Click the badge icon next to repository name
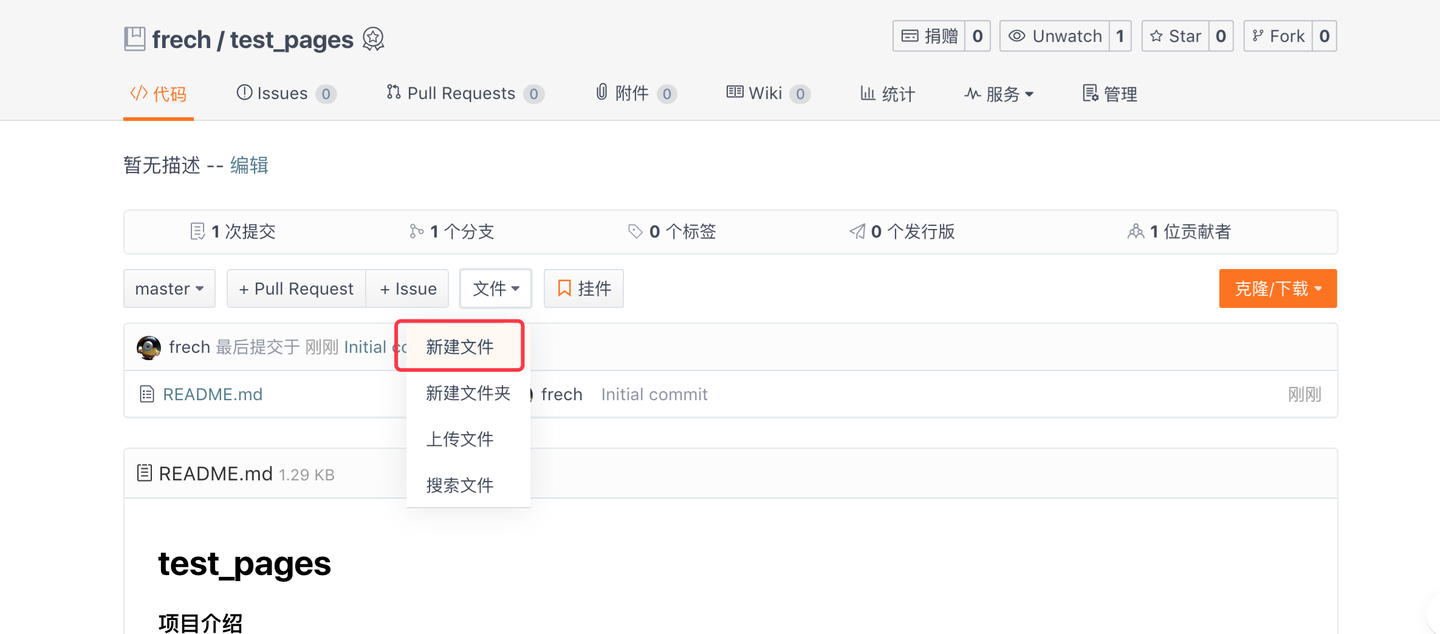 pyautogui.click(x=373, y=39)
